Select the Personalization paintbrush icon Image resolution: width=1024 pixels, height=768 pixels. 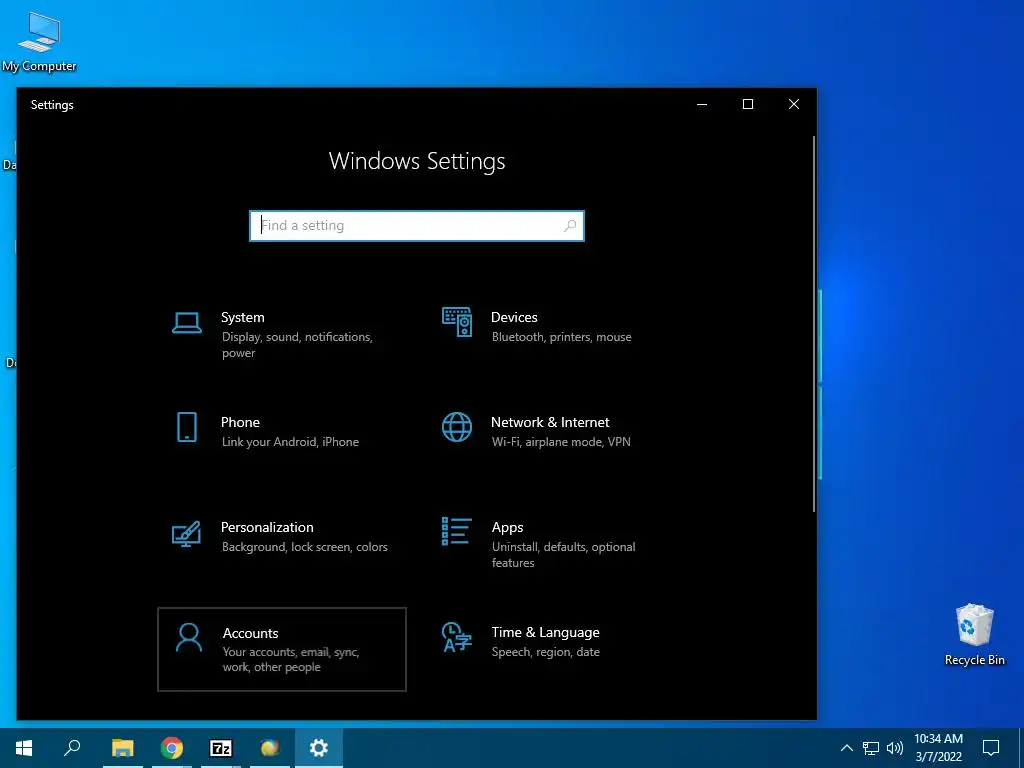(186, 534)
